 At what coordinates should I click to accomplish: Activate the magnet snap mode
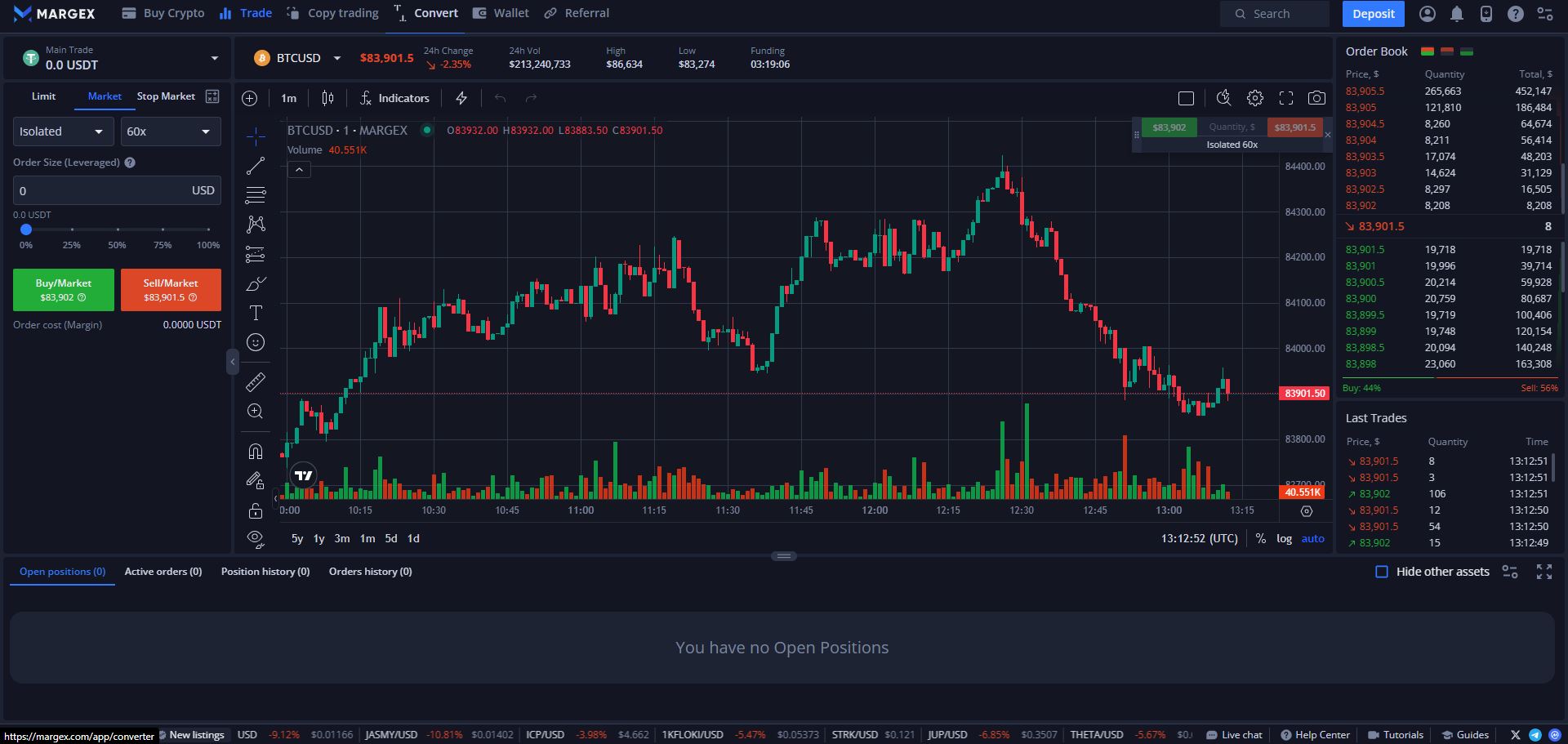(x=256, y=452)
